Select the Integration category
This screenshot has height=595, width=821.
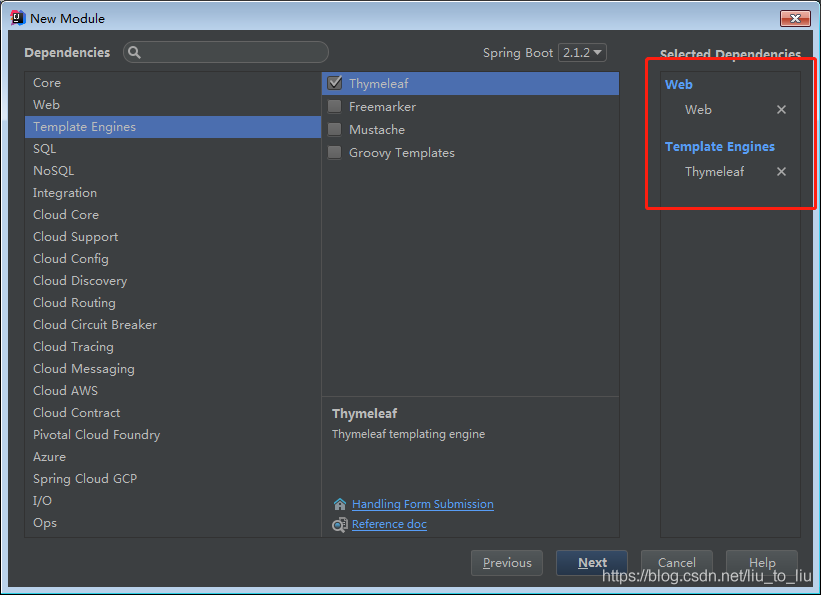coord(173,193)
